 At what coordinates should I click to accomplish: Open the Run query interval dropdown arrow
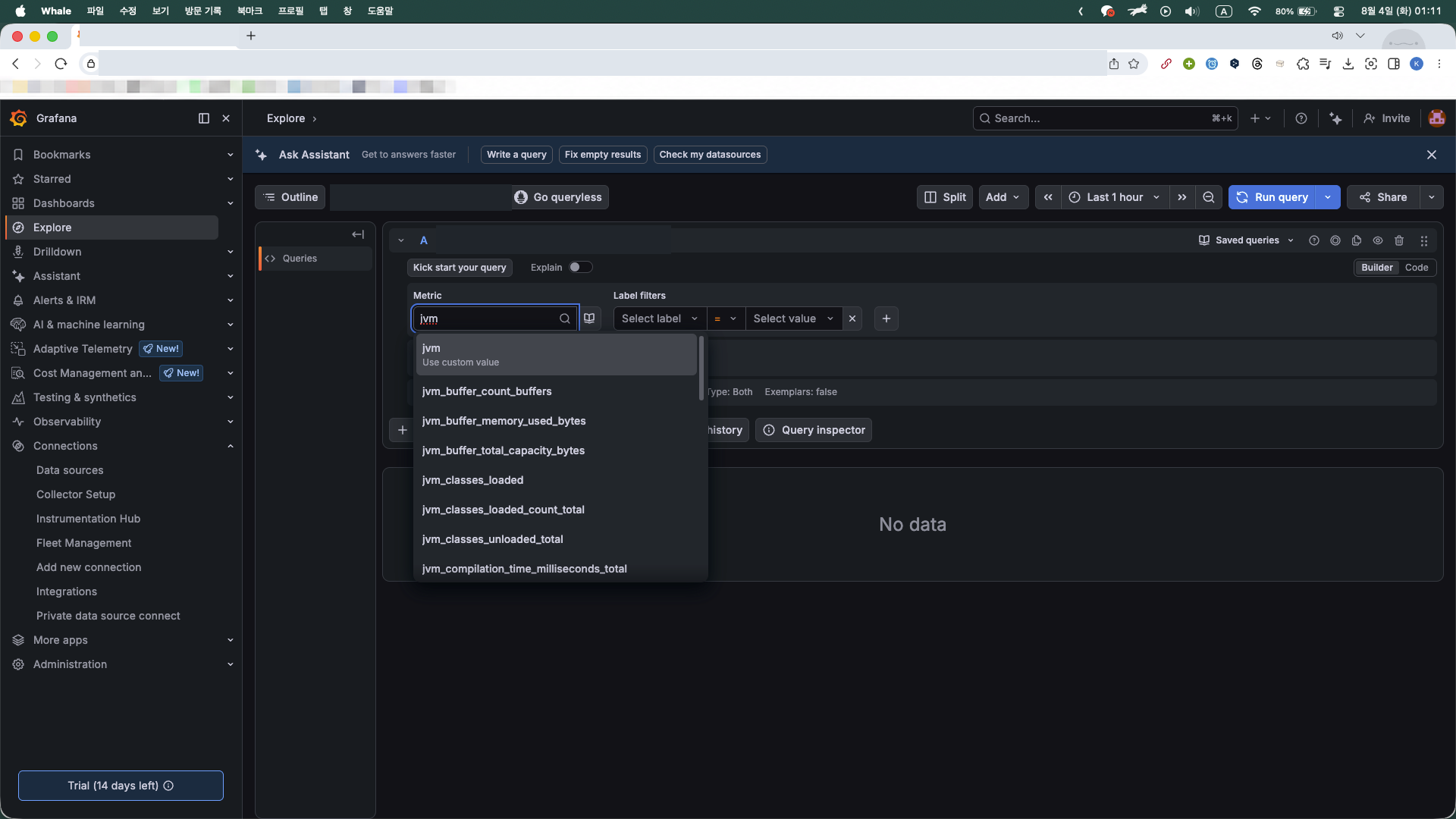click(1328, 197)
